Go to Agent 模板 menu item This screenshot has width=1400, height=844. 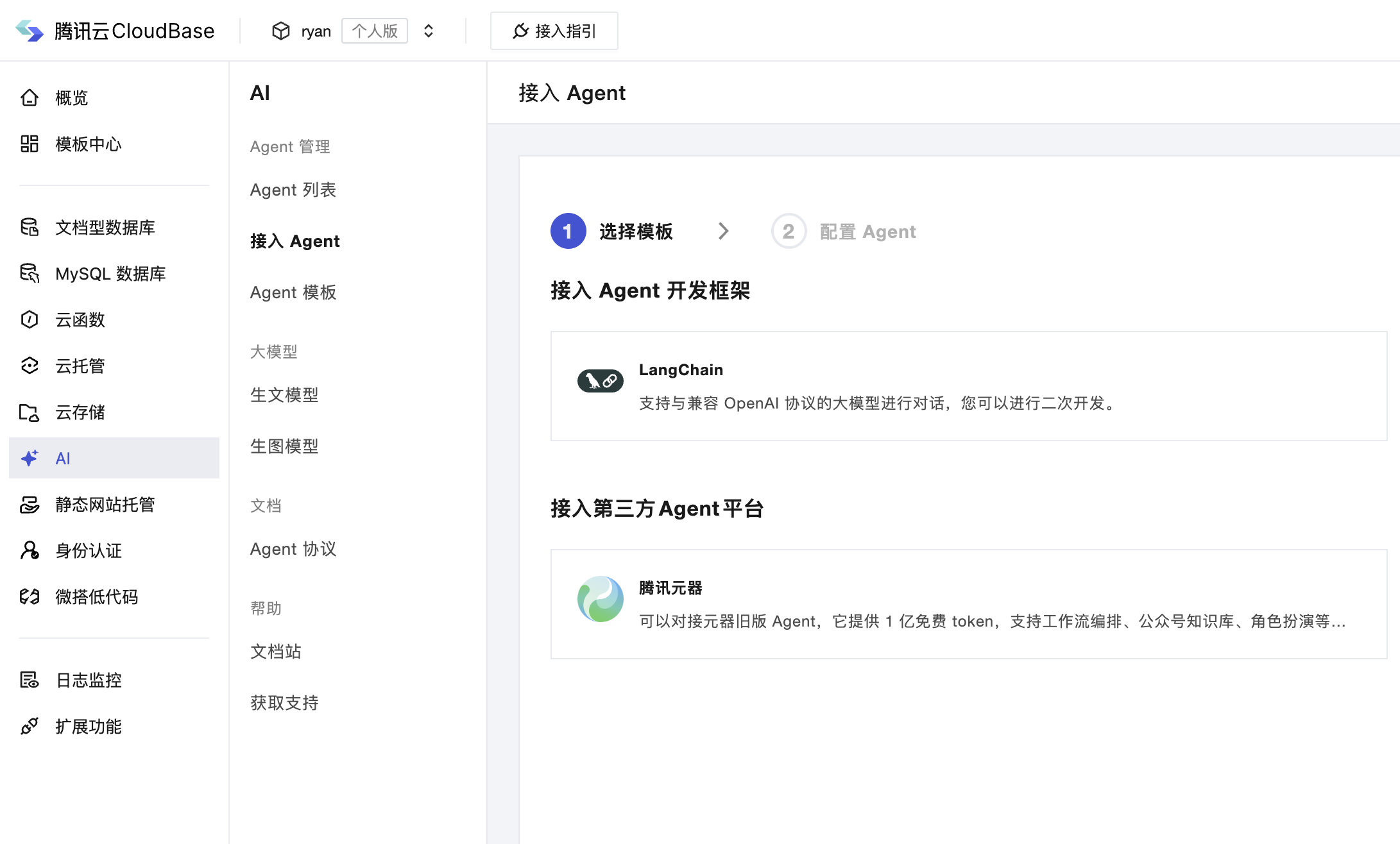pos(293,292)
